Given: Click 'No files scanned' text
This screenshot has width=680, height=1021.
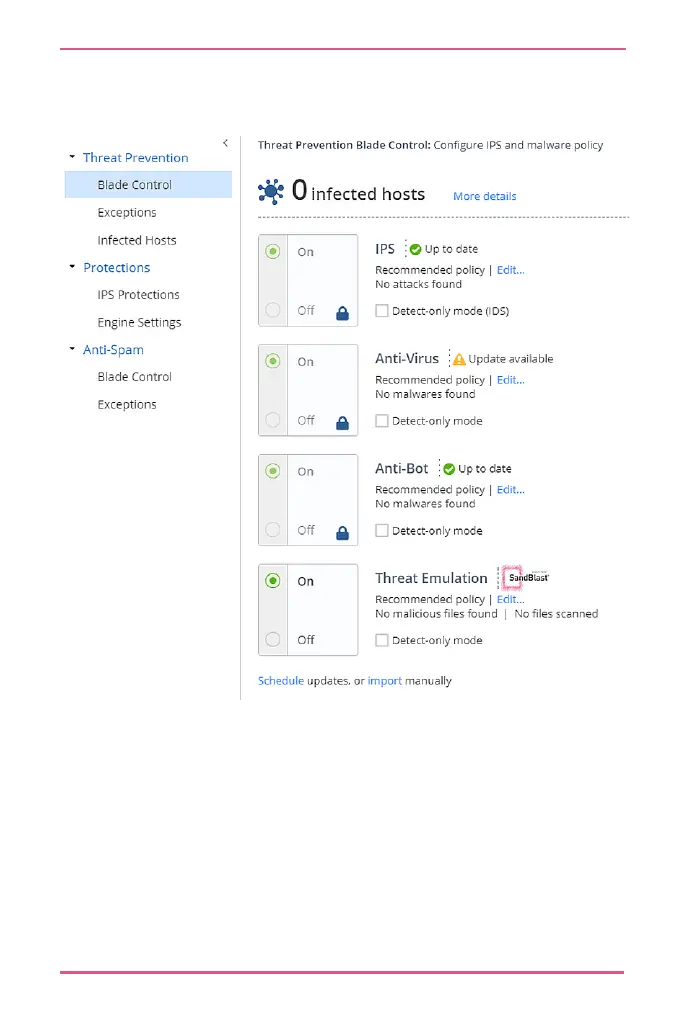Looking at the screenshot, I should click(556, 613).
